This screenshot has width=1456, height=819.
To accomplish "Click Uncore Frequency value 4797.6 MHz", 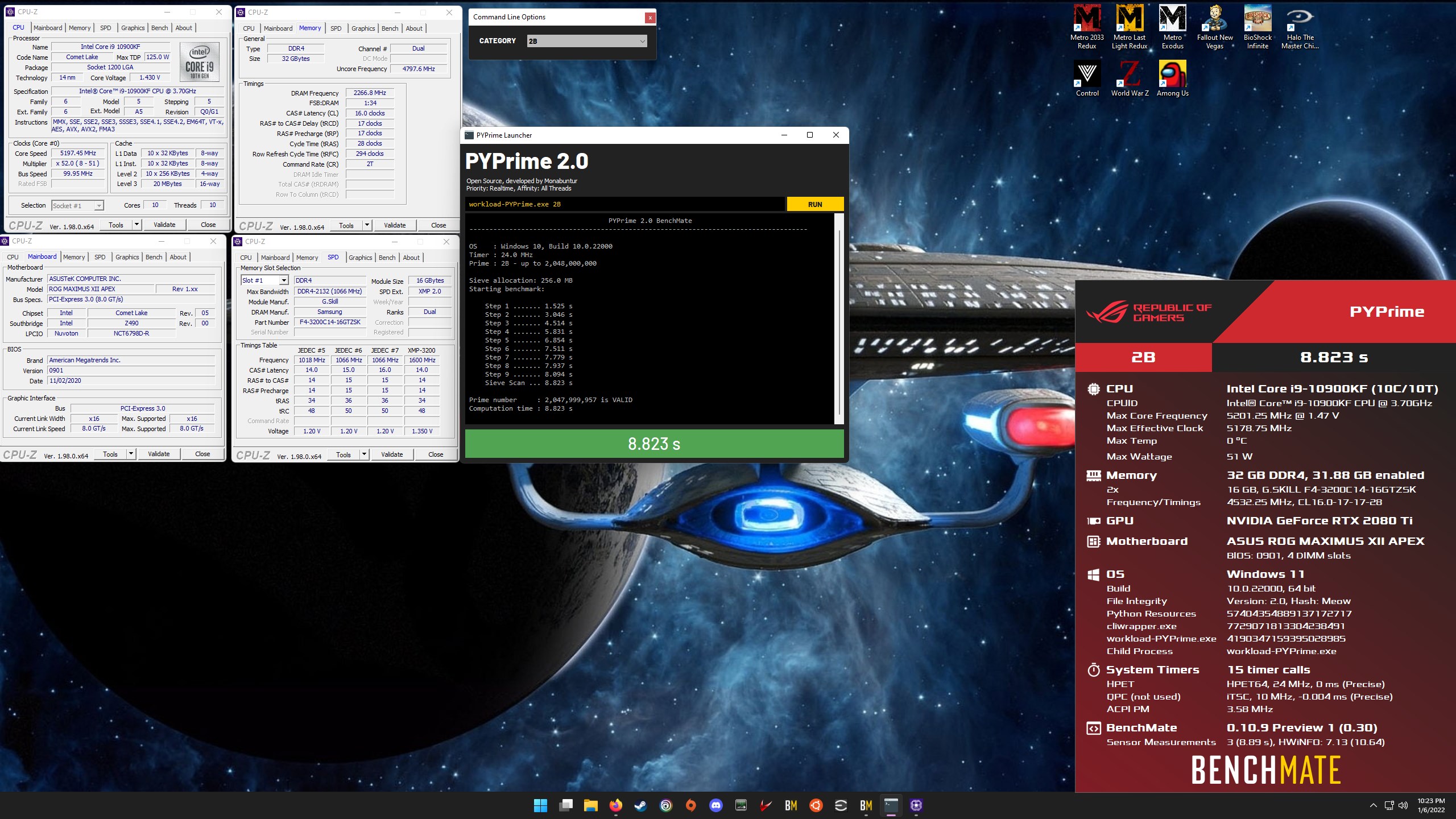I will coord(419,69).
